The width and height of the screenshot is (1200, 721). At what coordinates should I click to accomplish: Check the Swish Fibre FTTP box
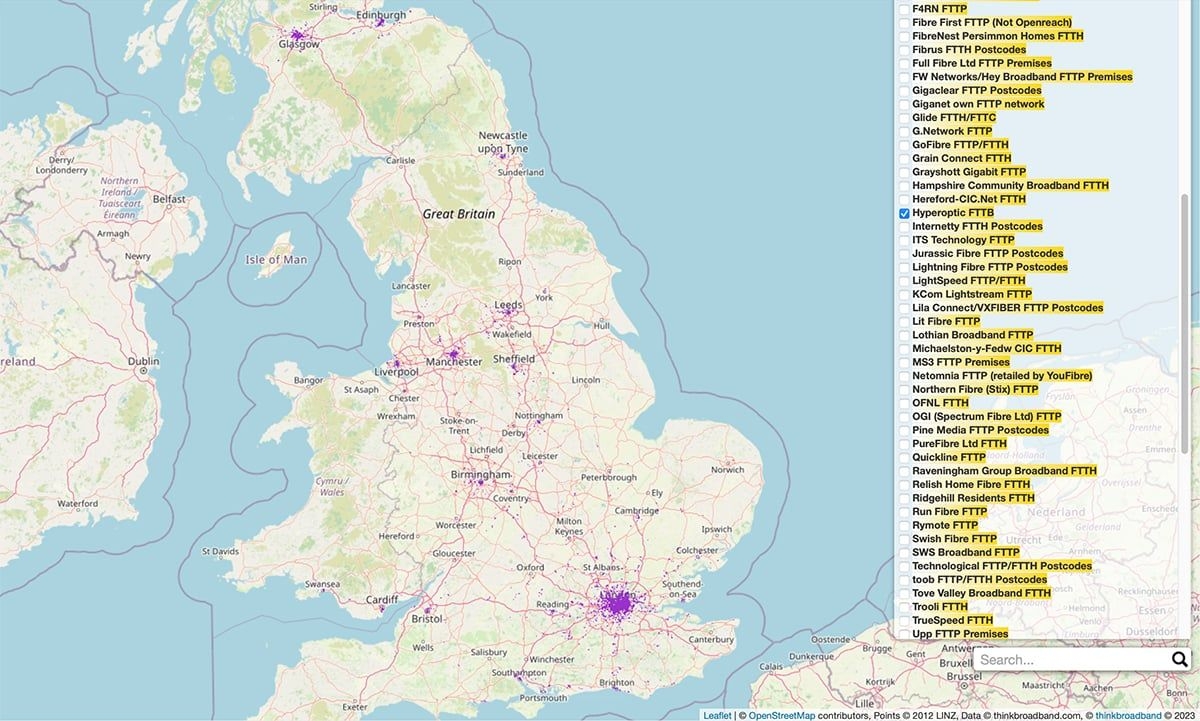(x=904, y=539)
